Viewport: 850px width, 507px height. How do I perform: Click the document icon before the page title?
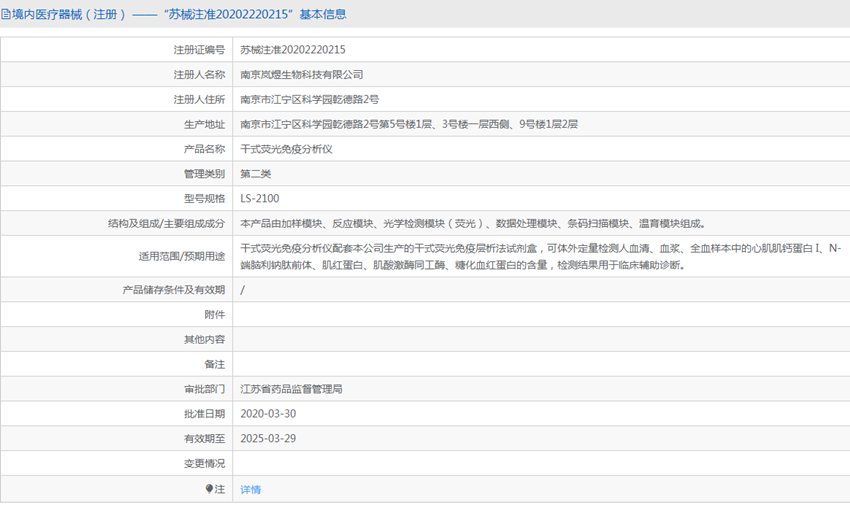(x=7, y=15)
